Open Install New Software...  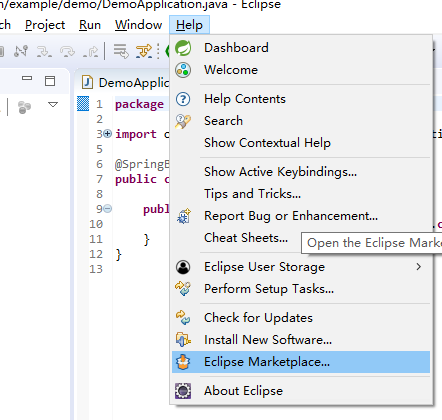301,340
